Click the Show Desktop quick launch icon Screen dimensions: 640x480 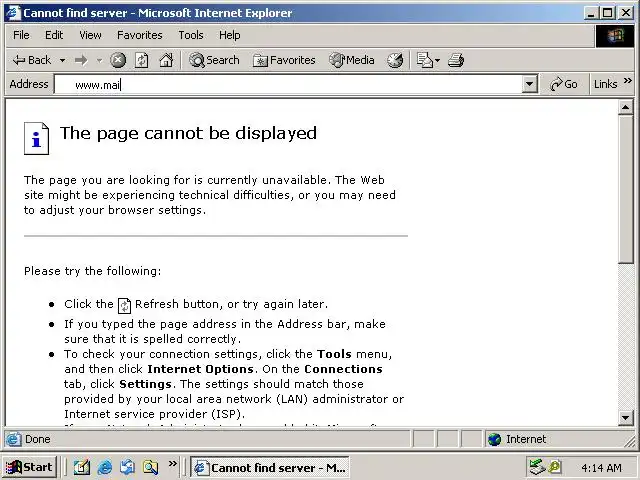coord(82,467)
